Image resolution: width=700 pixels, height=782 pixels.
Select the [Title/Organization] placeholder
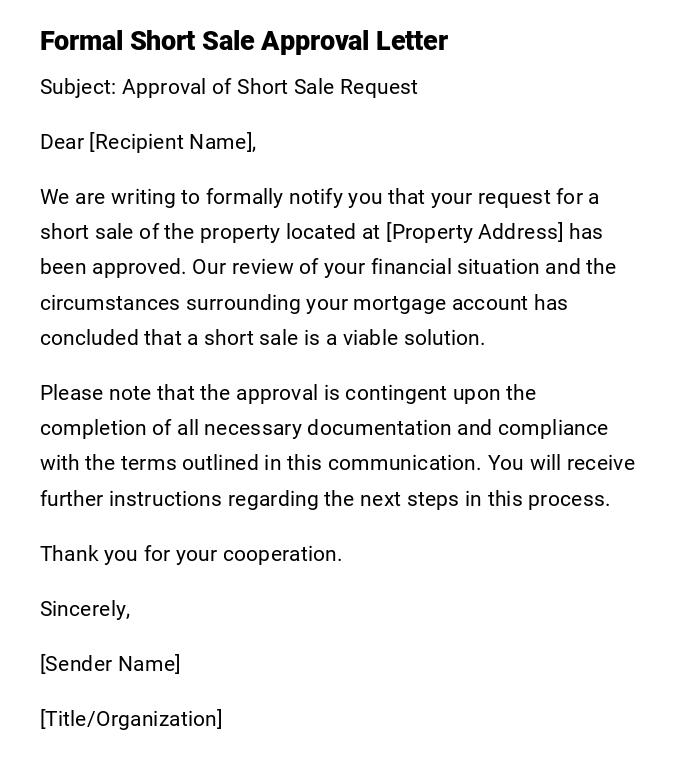click(131, 719)
